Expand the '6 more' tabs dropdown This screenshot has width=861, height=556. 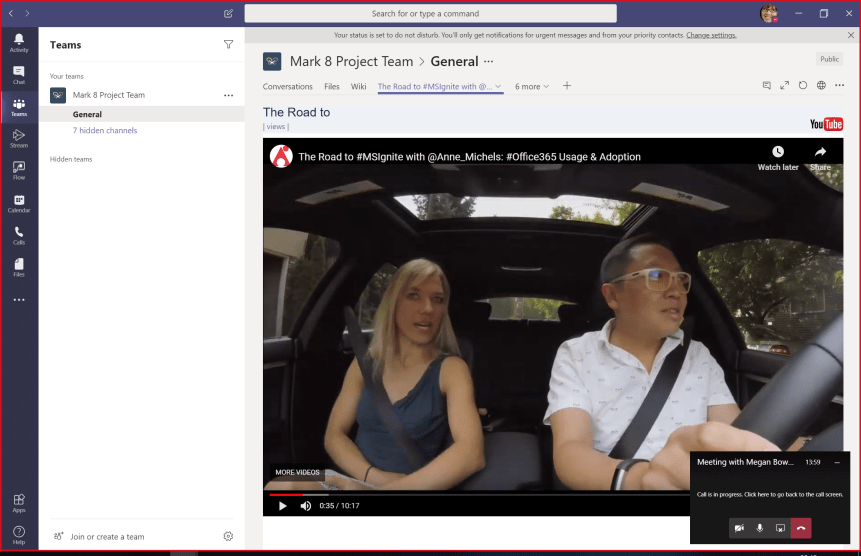532,86
